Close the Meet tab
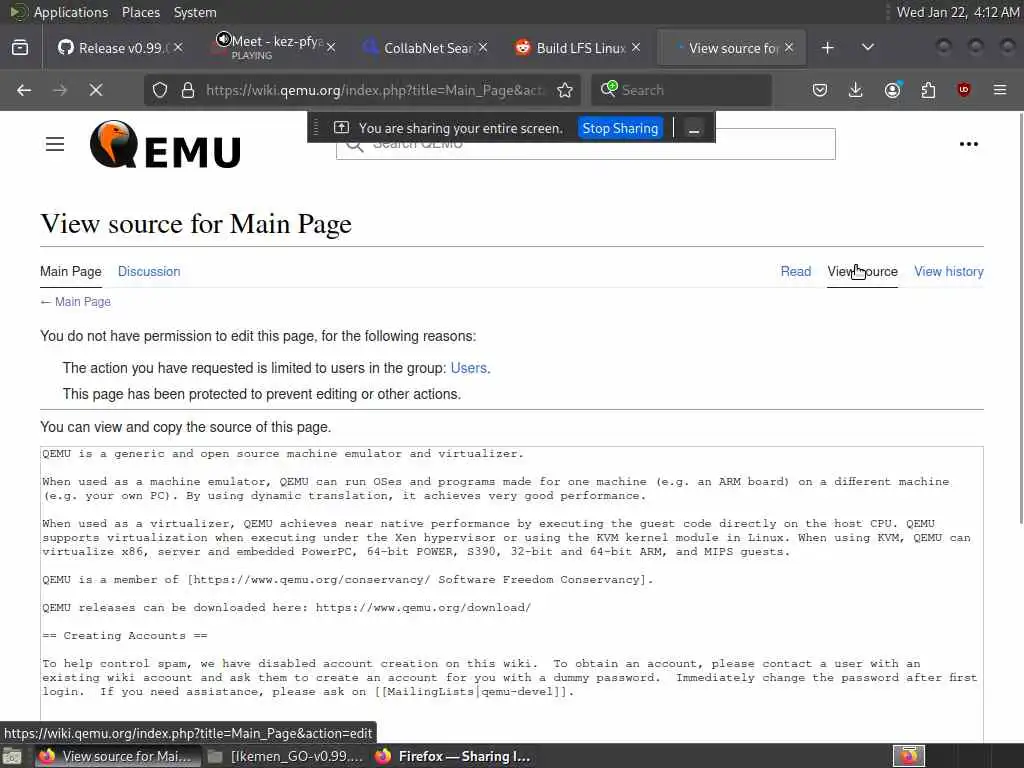This screenshot has width=1024, height=768. [331, 48]
